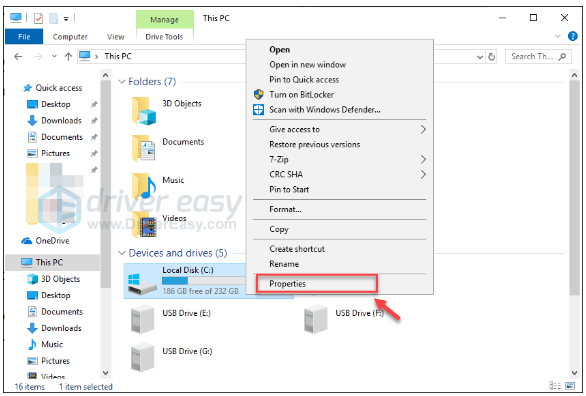Click the This PC address bar path
This screenshot has width=586, height=396.
118,56
